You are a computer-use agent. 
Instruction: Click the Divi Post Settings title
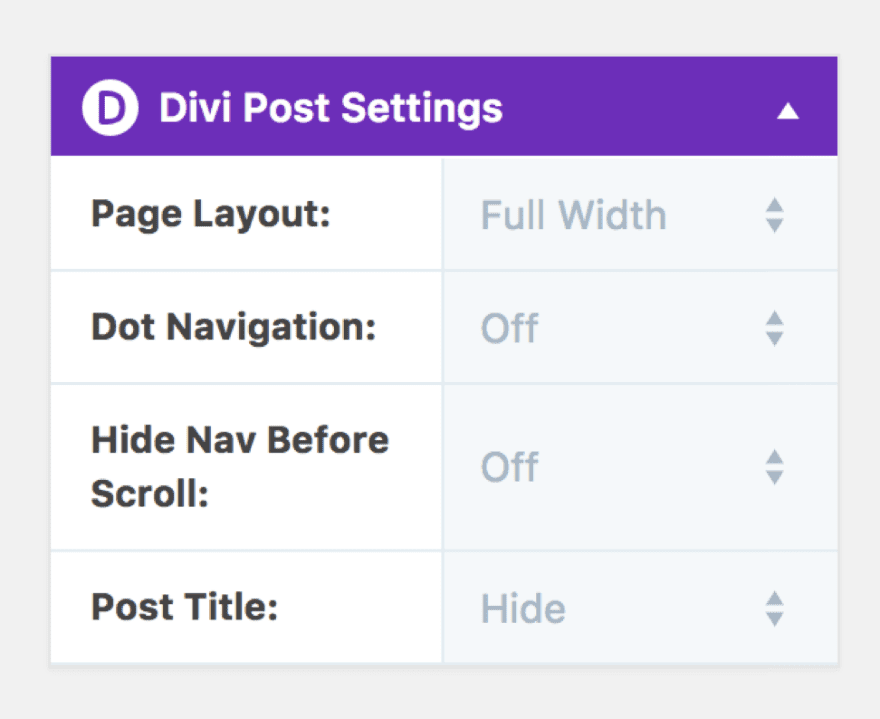point(330,109)
